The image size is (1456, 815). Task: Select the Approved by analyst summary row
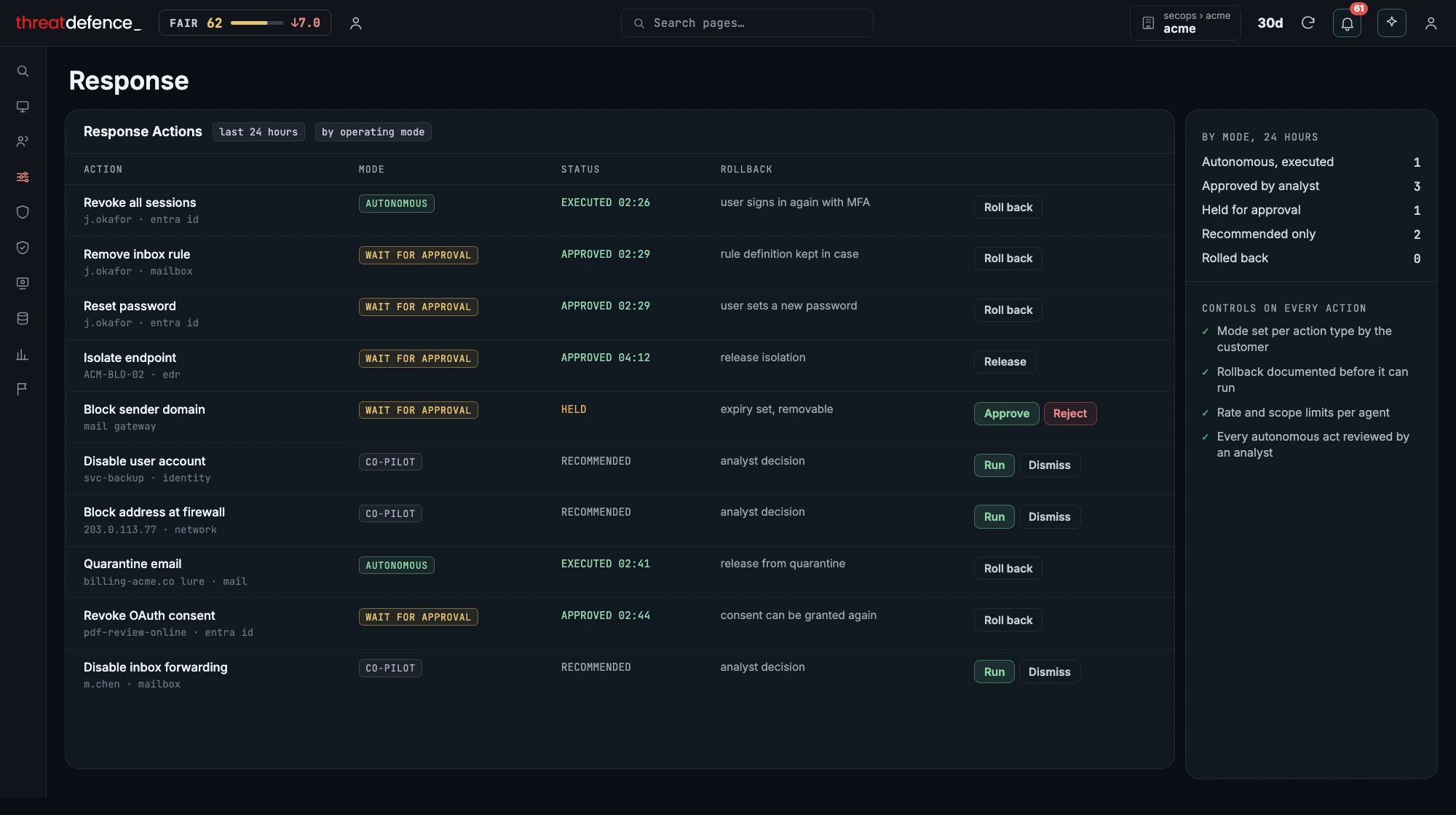[x=1310, y=186]
